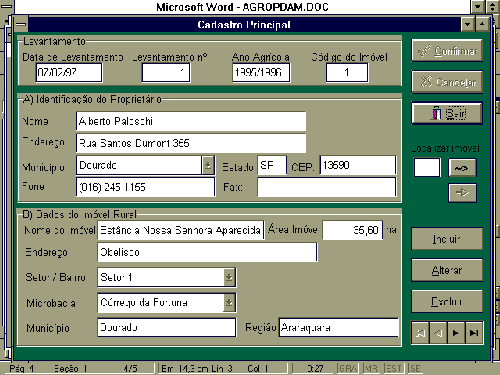Click the Nome field with Alberto Paleschi

click(x=191, y=121)
